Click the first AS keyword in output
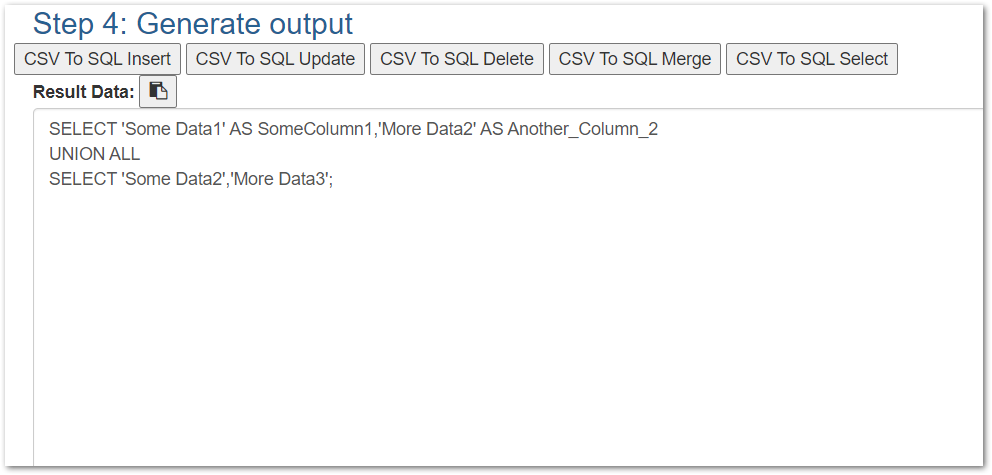 (x=240, y=129)
